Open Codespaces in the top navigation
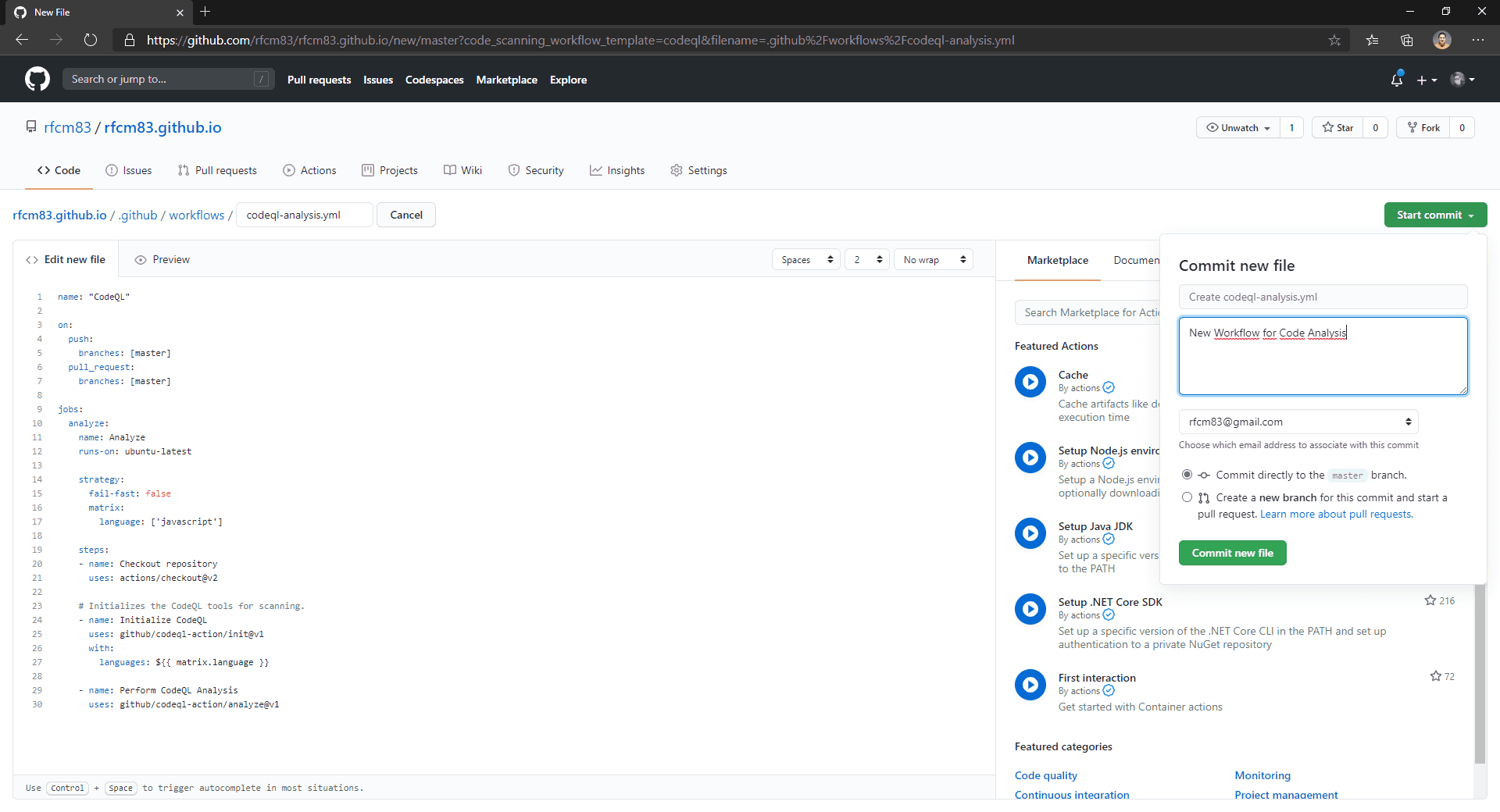The image size is (1500, 812). [434, 80]
